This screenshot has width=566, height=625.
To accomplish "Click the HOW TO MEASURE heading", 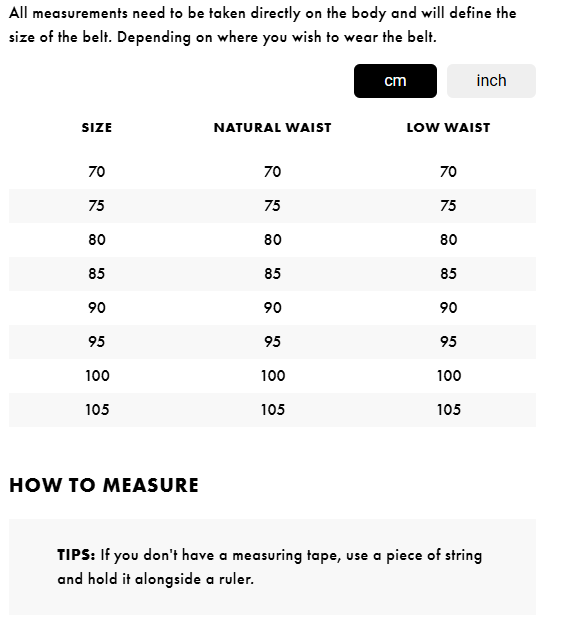I will click(104, 485).
